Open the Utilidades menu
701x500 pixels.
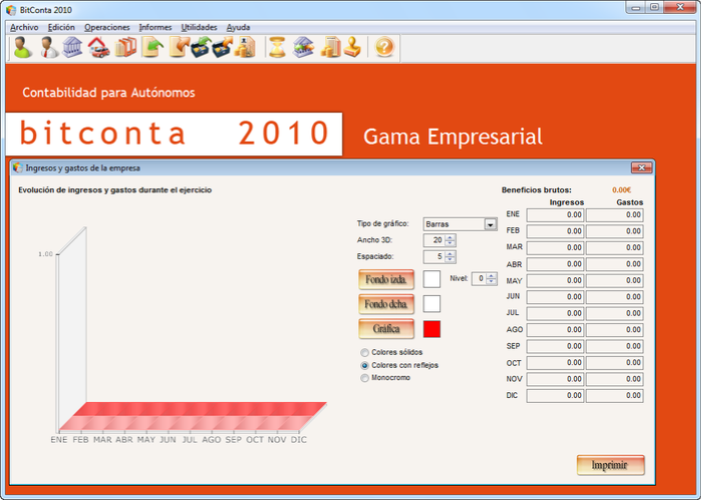pos(199,27)
